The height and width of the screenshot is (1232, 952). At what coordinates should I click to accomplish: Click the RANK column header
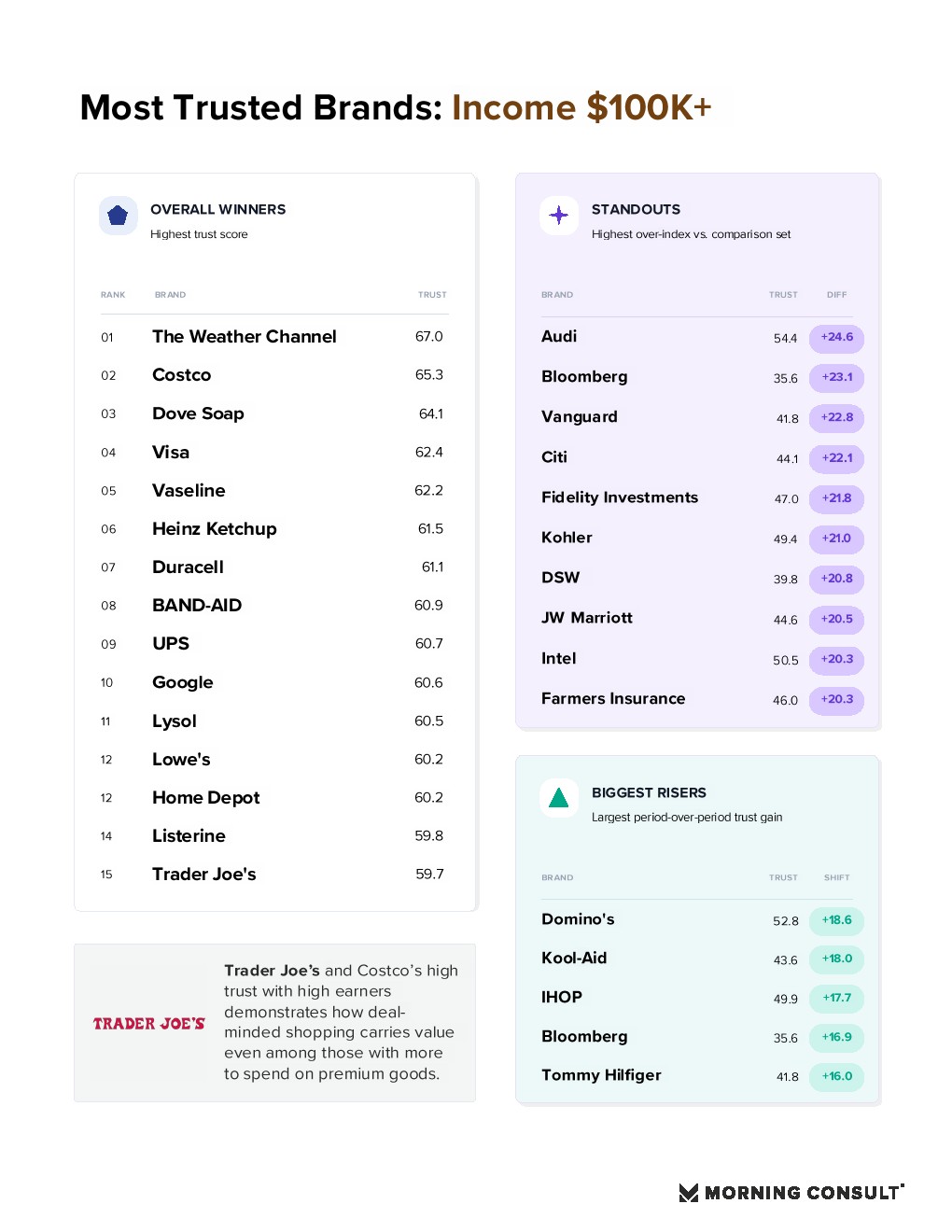(113, 295)
